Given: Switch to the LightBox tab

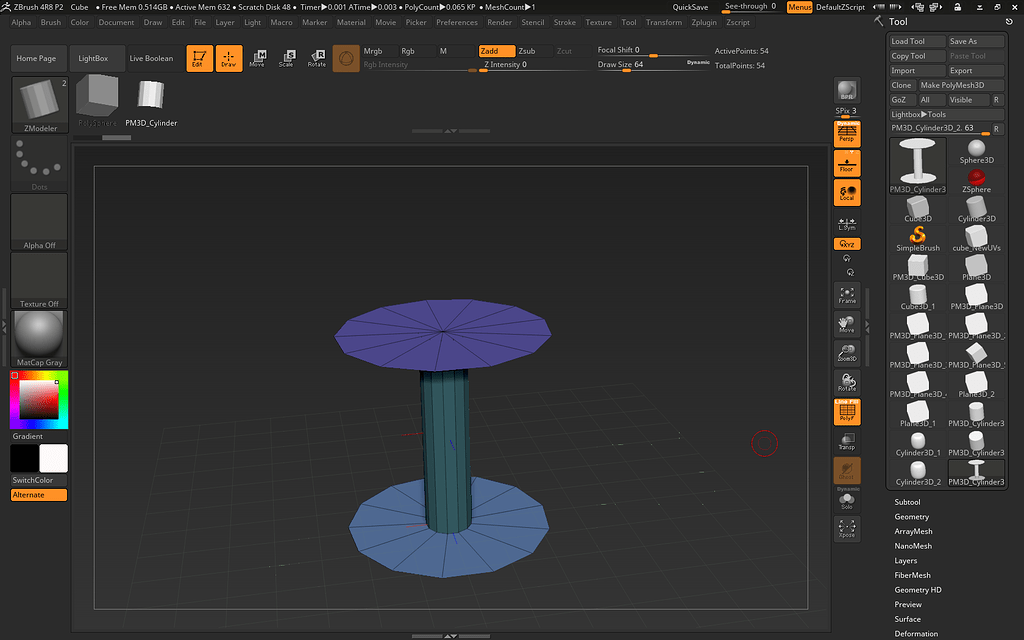Looking at the screenshot, I should [x=95, y=58].
